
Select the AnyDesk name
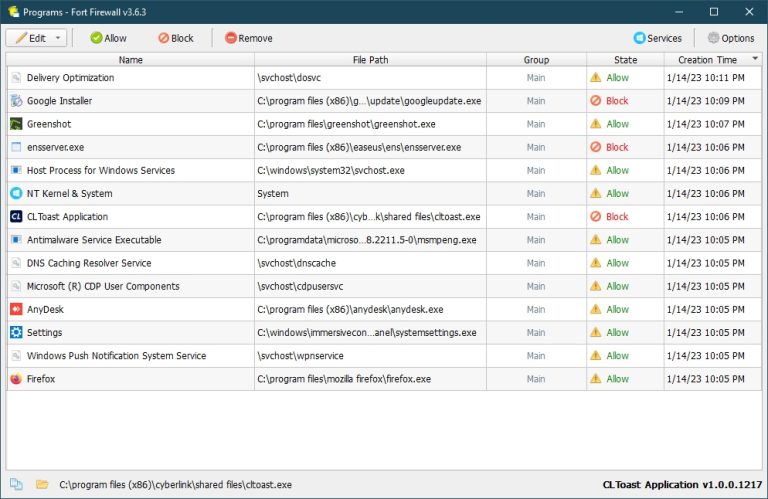click(x=45, y=309)
